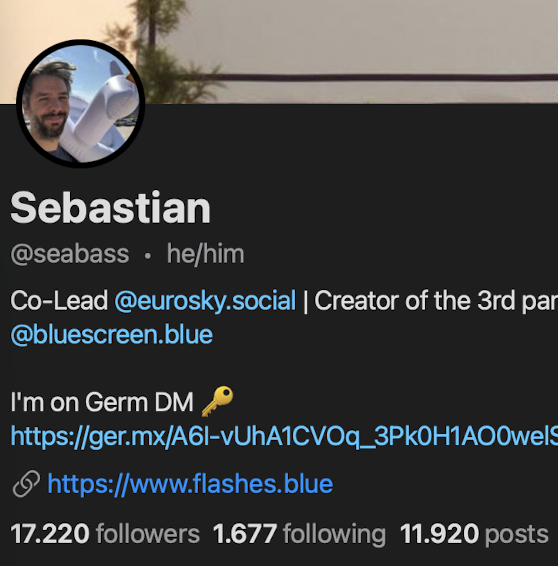
Task: Click the Co-Lead text in bio
Action: pos(59,301)
